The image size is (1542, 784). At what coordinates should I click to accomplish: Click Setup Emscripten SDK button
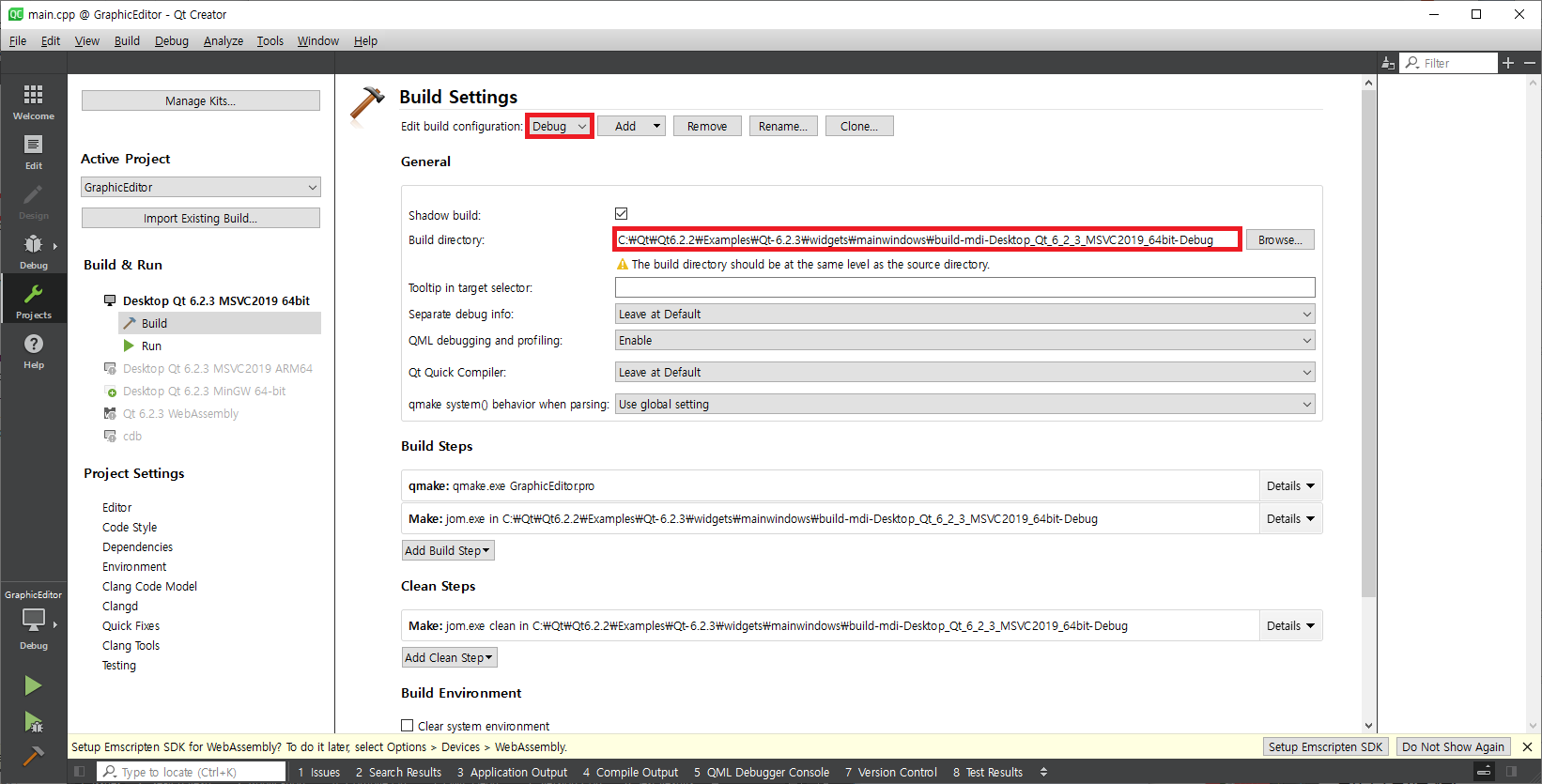[1325, 746]
